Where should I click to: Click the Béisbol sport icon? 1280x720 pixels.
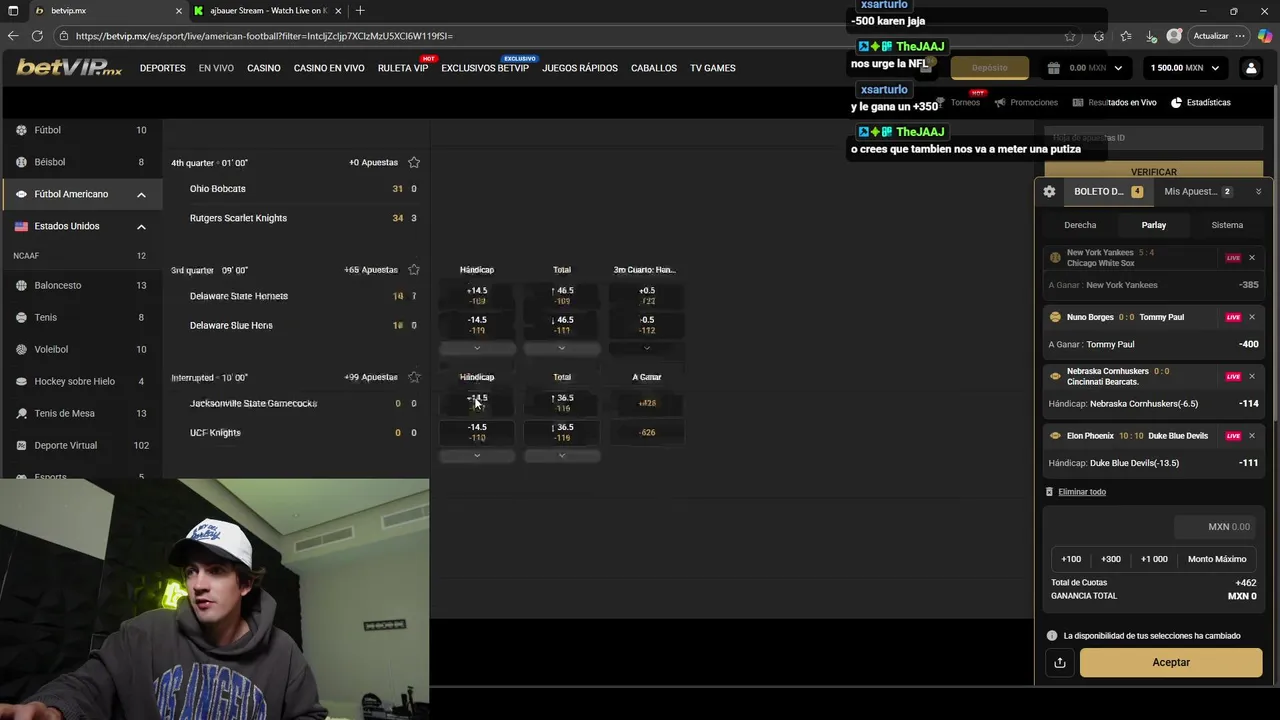21,162
